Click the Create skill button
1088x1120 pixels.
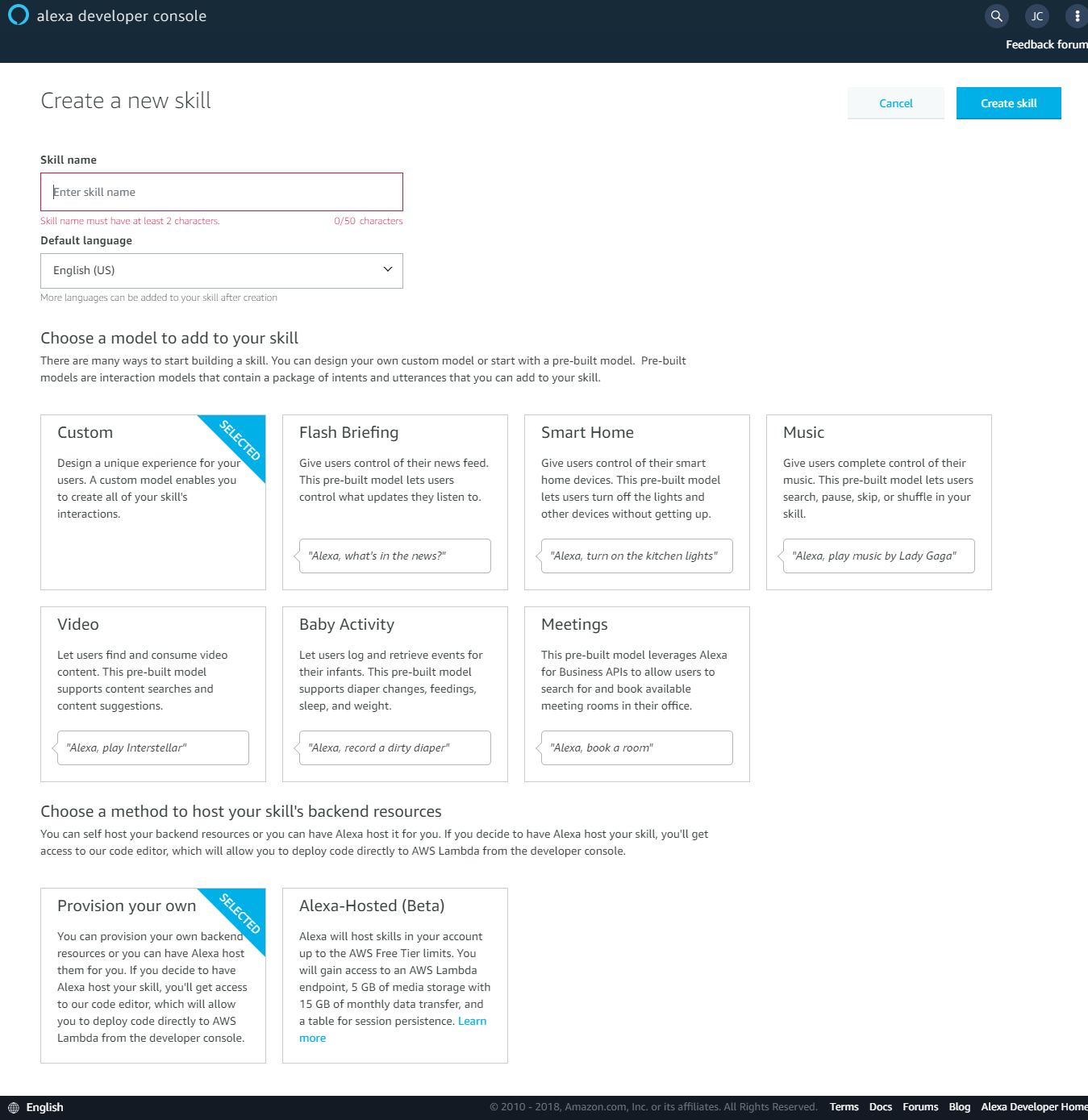coord(1008,103)
